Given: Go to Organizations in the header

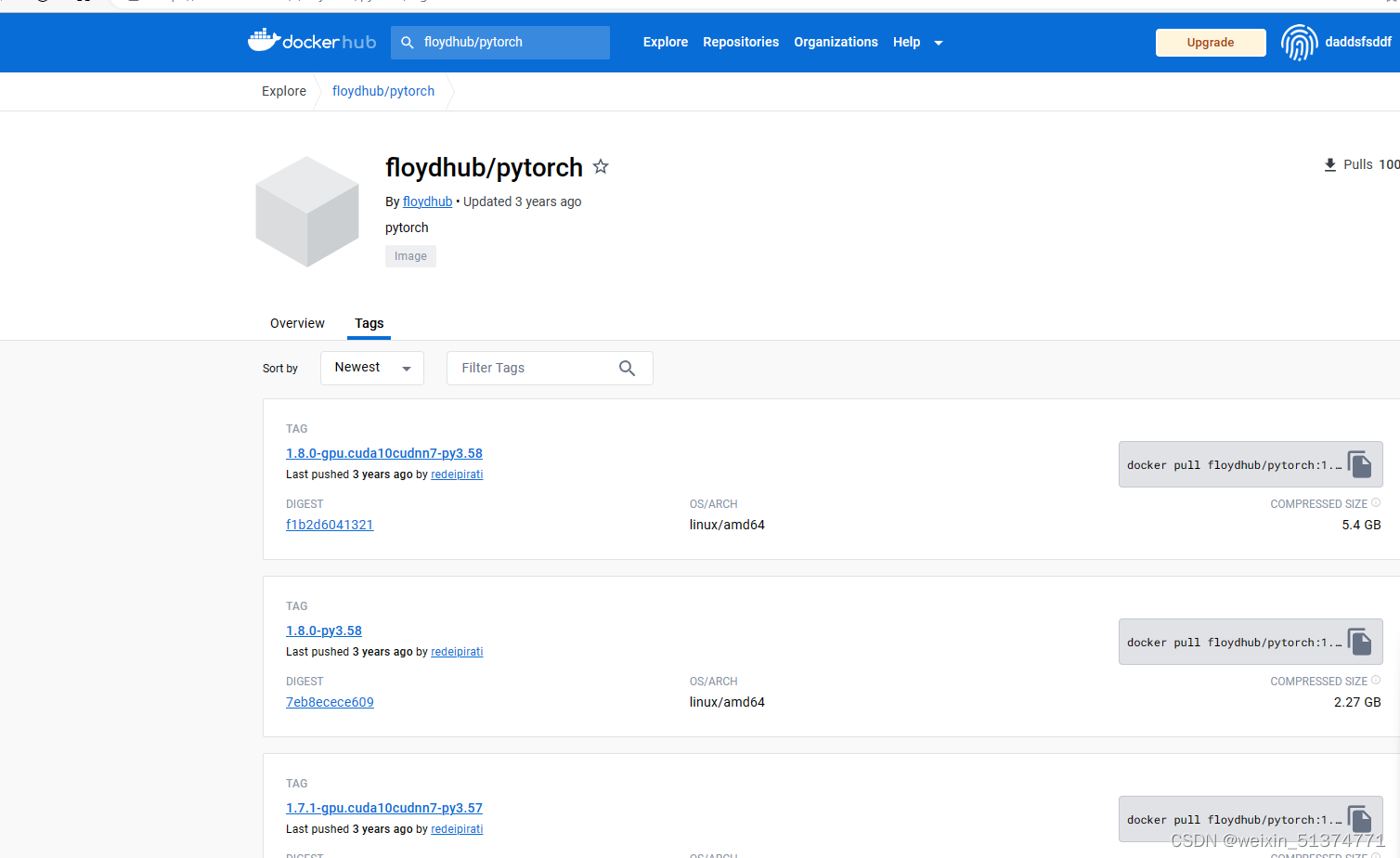Looking at the screenshot, I should click(836, 42).
